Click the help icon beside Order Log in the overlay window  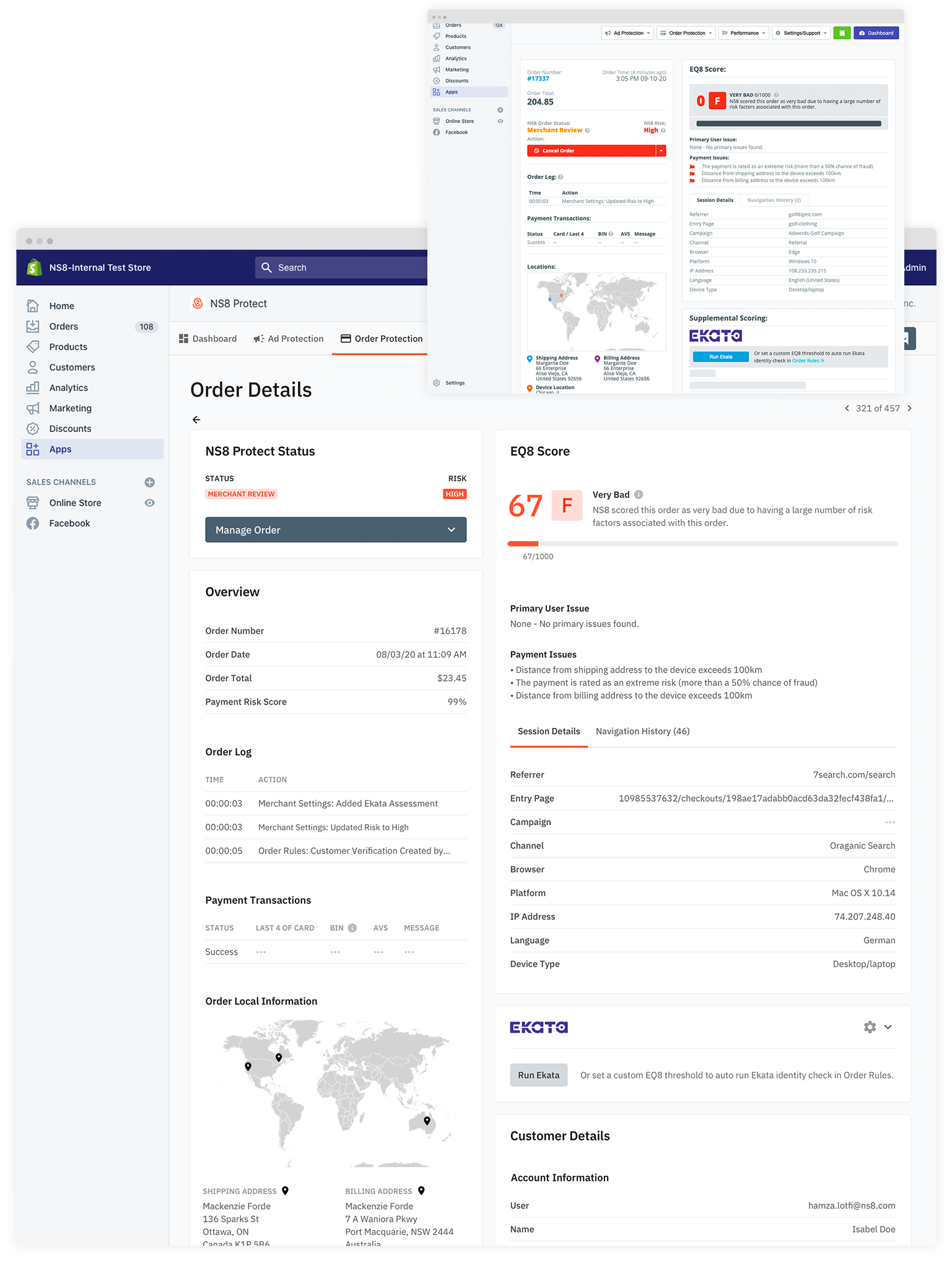[561, 177]
